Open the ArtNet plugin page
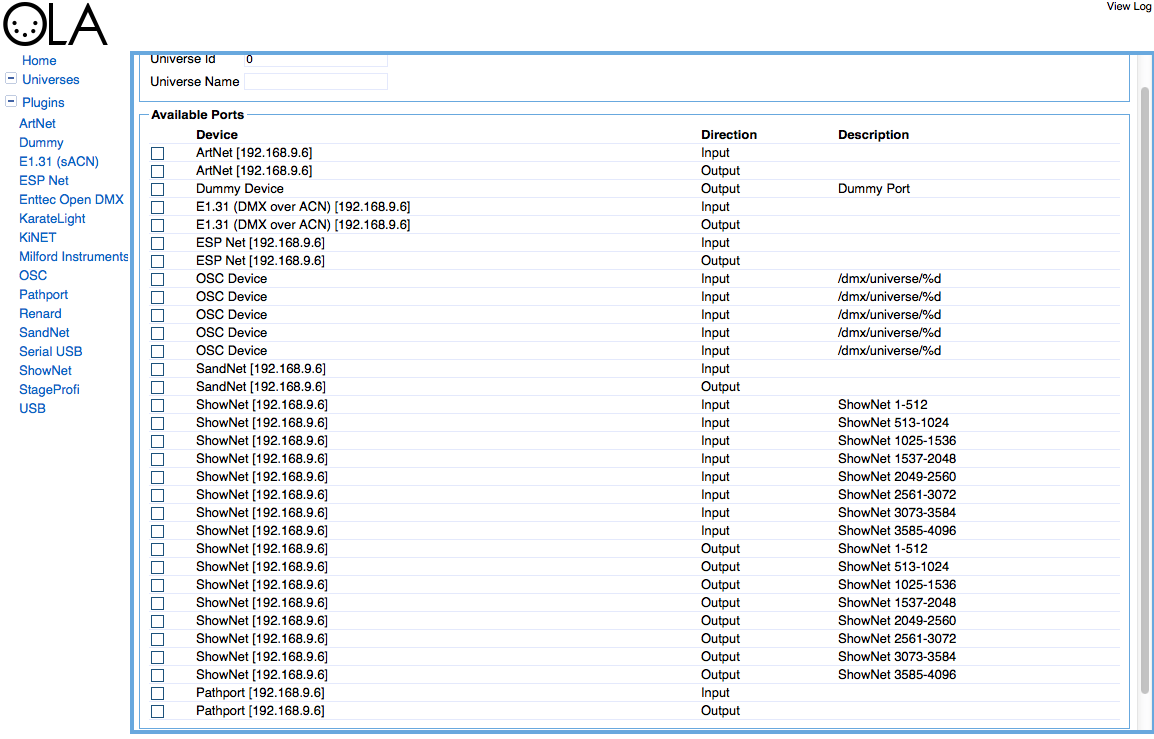The image size is (1154, 739). coord(38,124)
